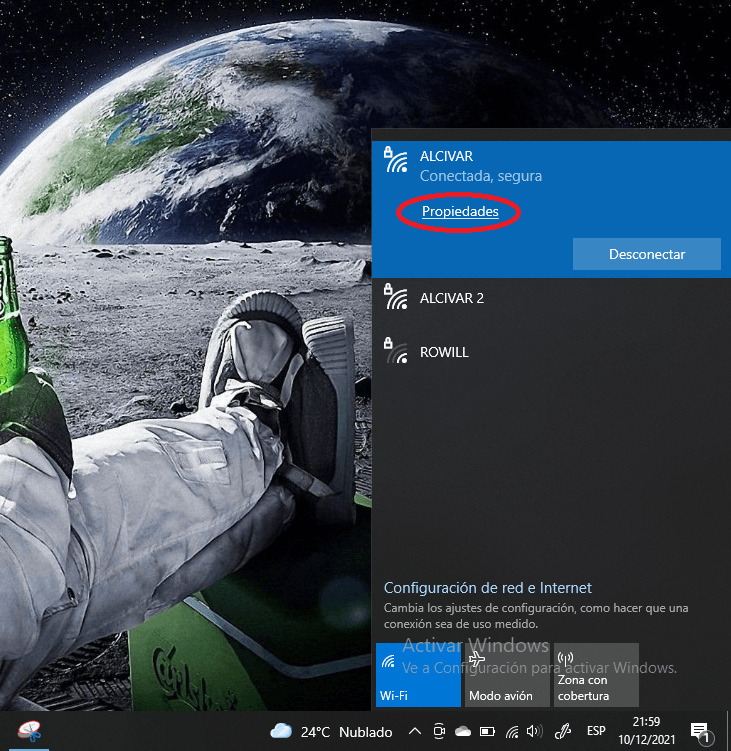731x751 pixels.
Task: Toggle Modo avión tile
Action: pos(507,675)
